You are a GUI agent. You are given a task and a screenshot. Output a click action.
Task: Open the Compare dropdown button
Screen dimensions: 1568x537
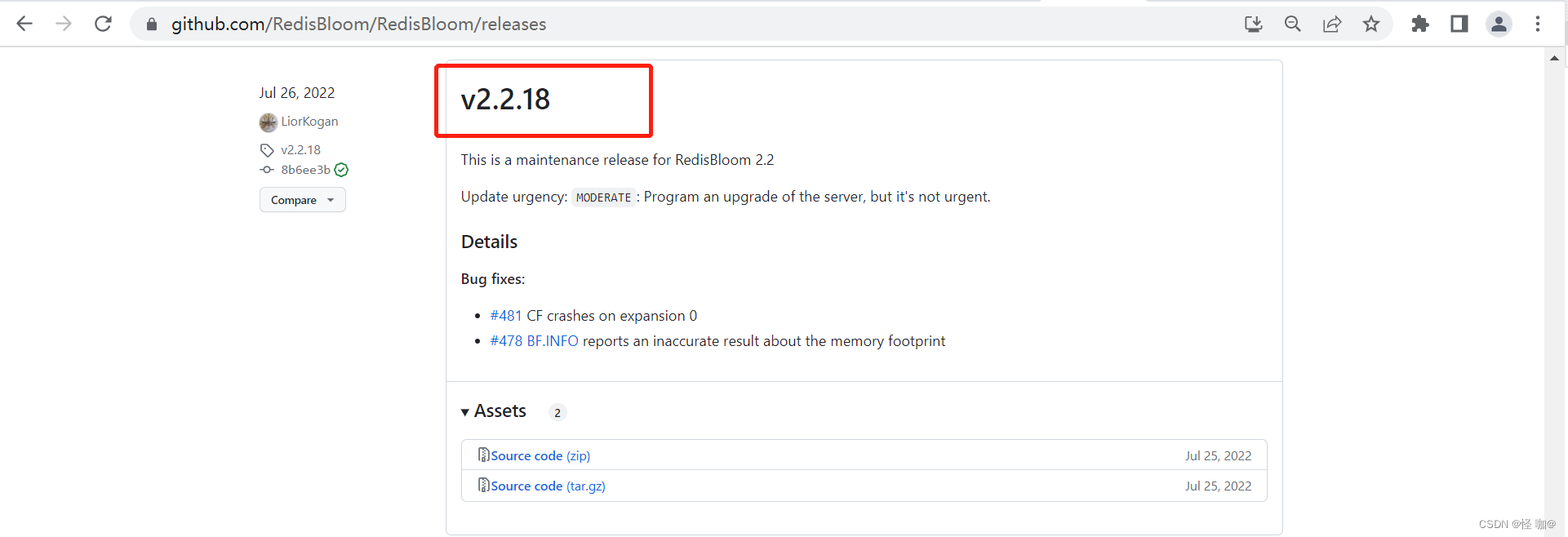302,200
